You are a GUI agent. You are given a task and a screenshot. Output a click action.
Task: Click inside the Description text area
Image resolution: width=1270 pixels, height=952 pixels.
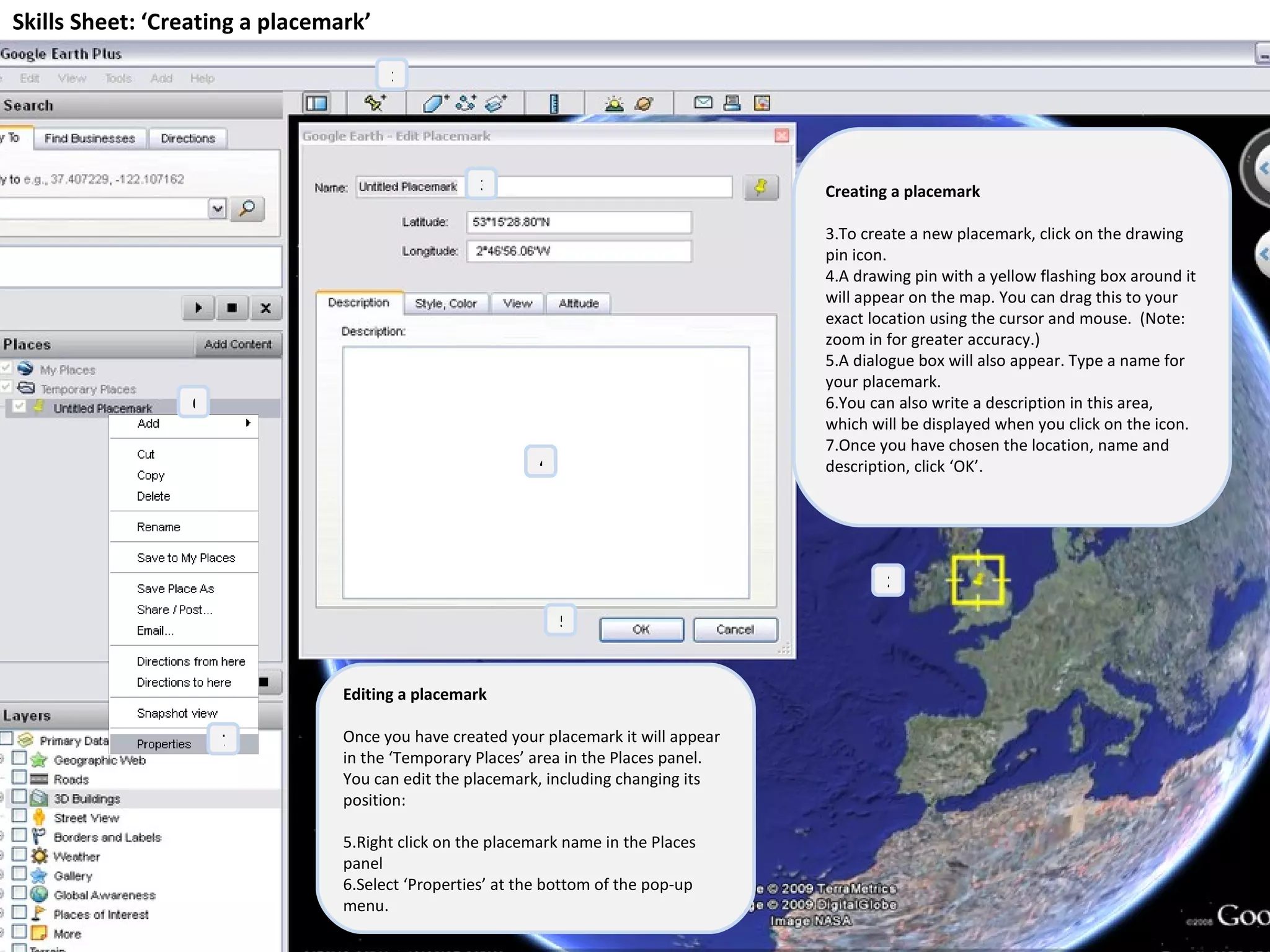546,472
